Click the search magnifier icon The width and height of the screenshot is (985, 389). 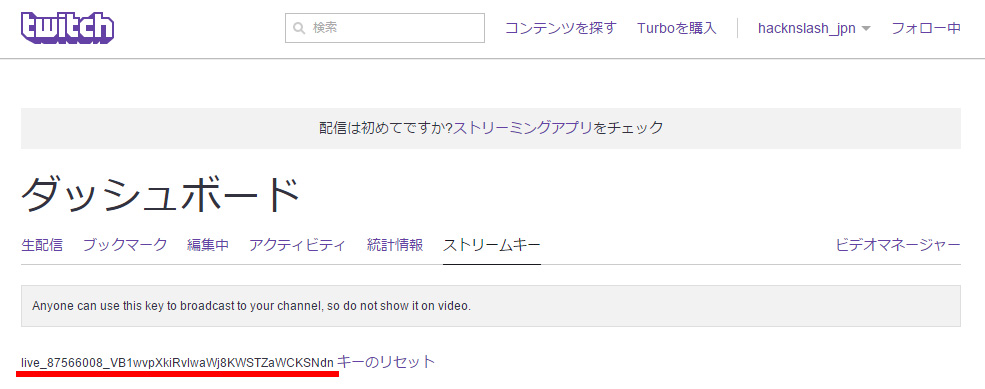click(300, 28)
